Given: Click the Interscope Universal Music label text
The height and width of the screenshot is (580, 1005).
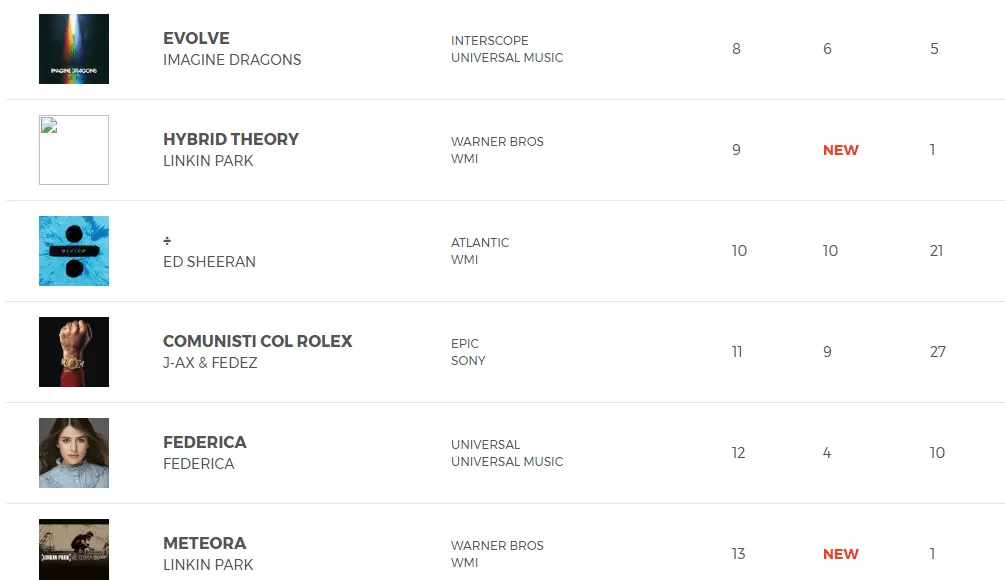Looking at the screenshot, I should [507, 49].
